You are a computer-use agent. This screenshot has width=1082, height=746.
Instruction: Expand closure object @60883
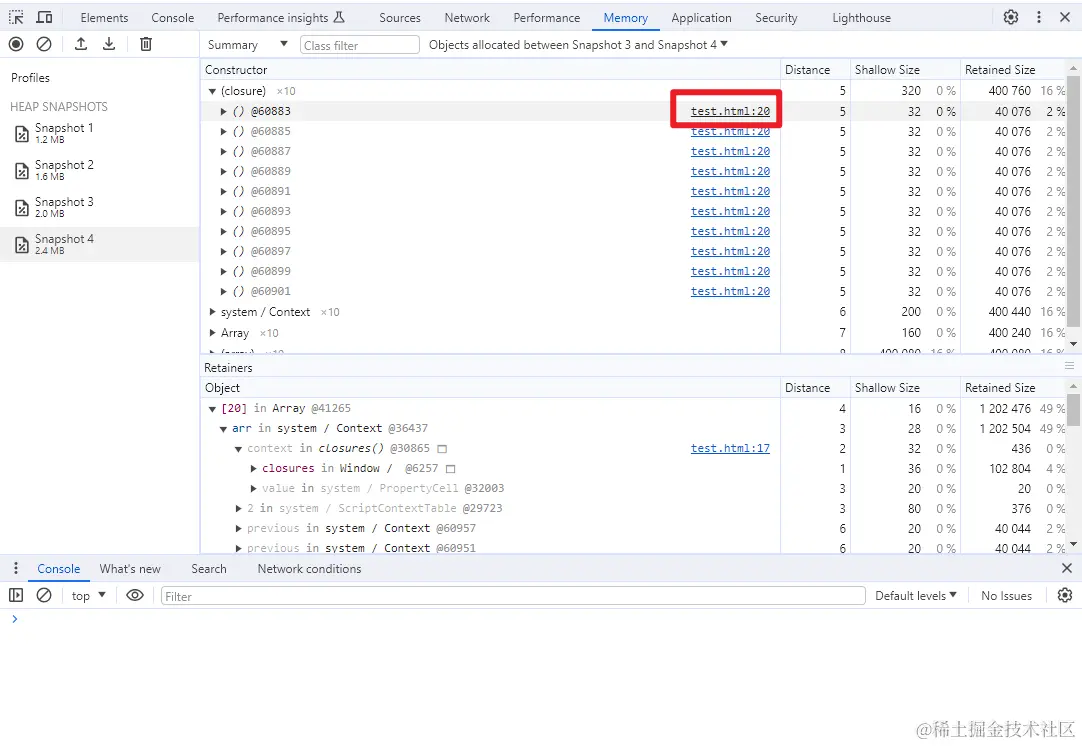point(224,111)
